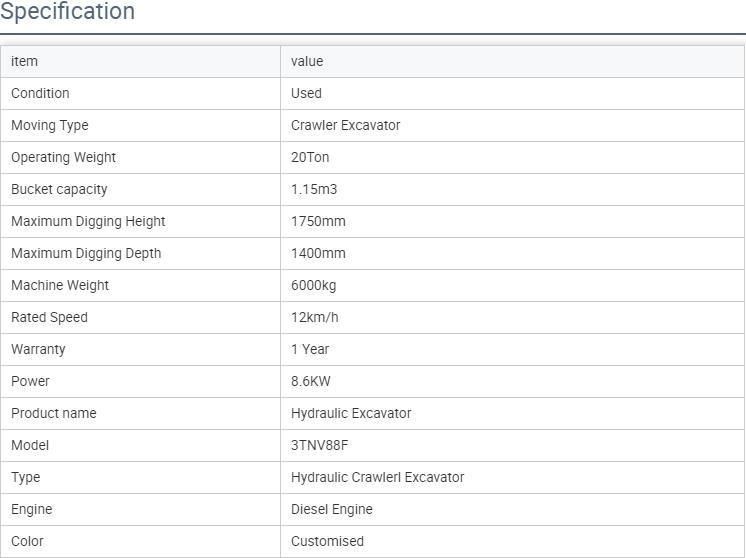Select the model number 3TNV88F

point(319,445)
